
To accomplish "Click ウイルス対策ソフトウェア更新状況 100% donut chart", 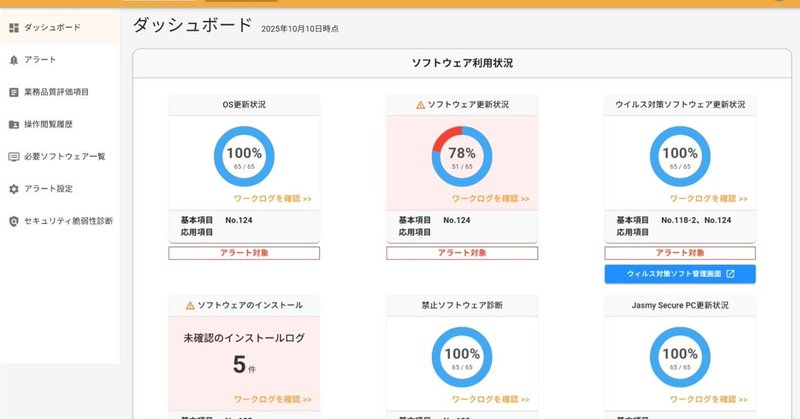I will [680, 156].
